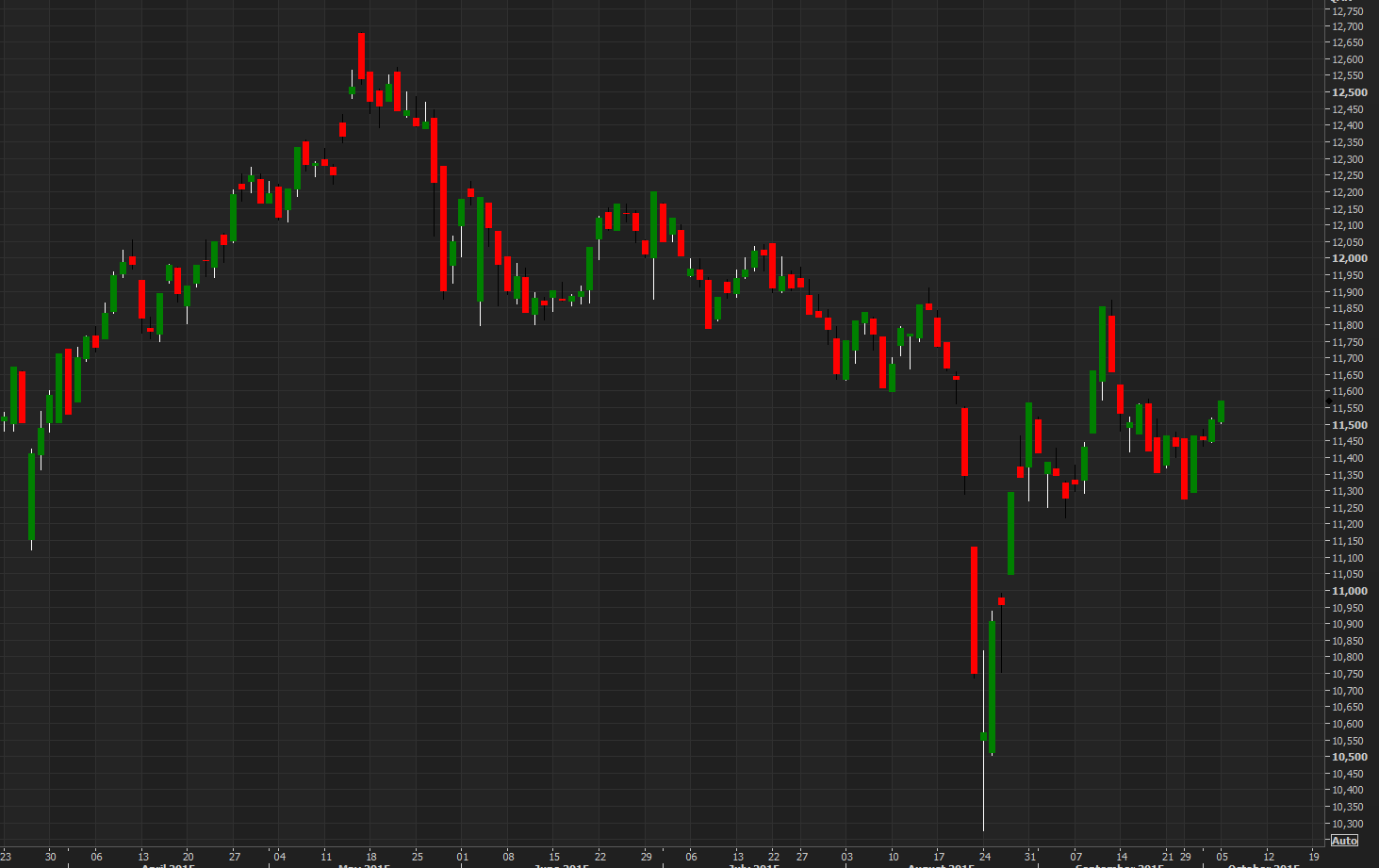Click the bold 10,500 price label

coord(1349,757)
